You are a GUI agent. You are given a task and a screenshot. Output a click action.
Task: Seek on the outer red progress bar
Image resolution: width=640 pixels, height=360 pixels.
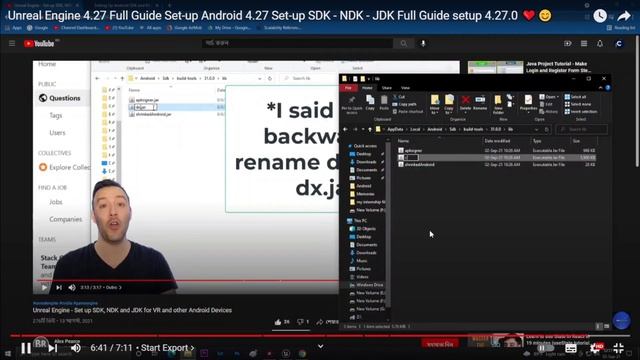320,336
